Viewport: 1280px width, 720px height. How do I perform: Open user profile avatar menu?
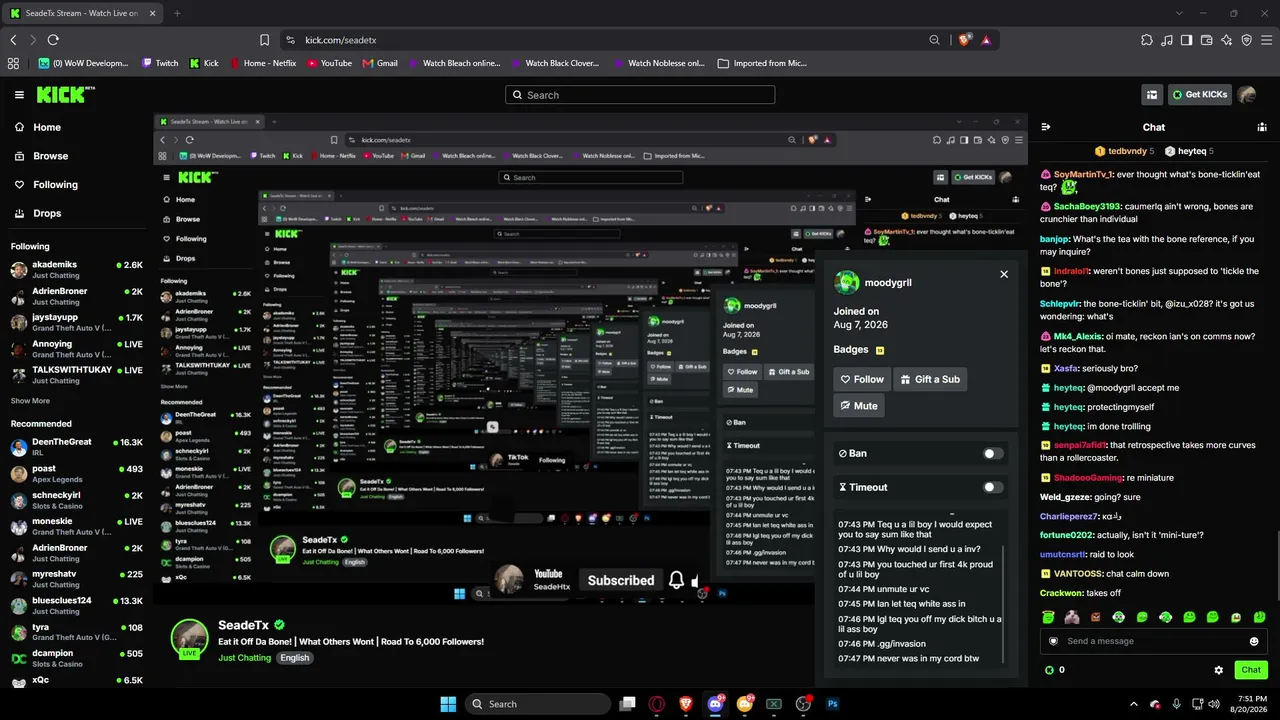(x=1246, y=95)
